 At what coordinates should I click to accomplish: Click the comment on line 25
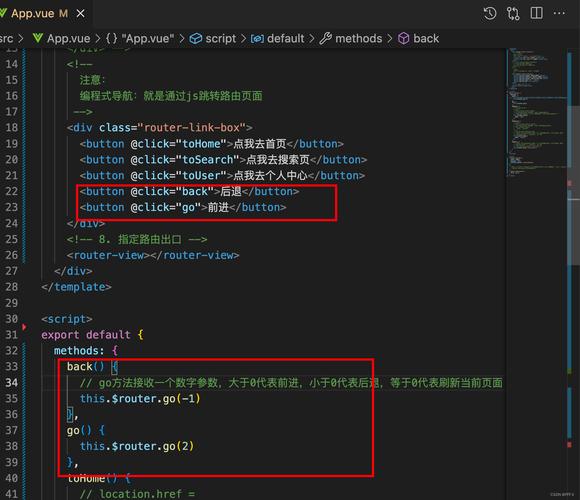click(137, 239)
